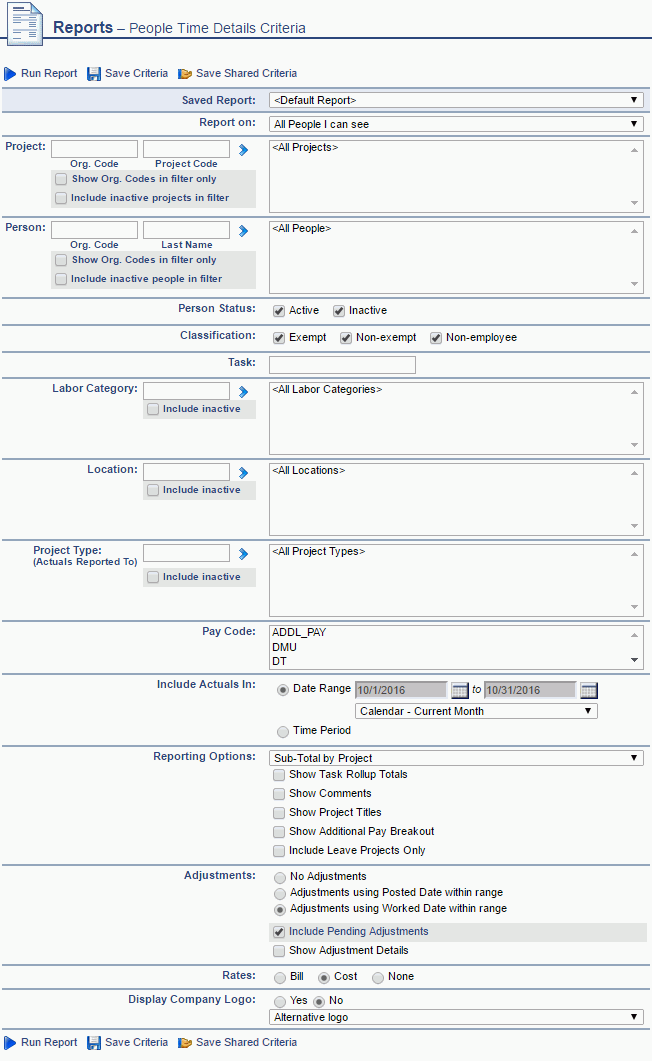Open the Reporting Options Sub-Total dropdown

click(456, 758)
